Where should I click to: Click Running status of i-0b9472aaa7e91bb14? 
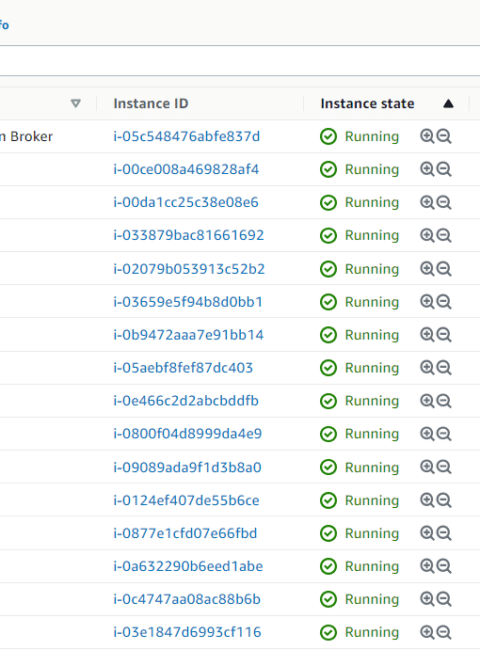tap(372, 335)
